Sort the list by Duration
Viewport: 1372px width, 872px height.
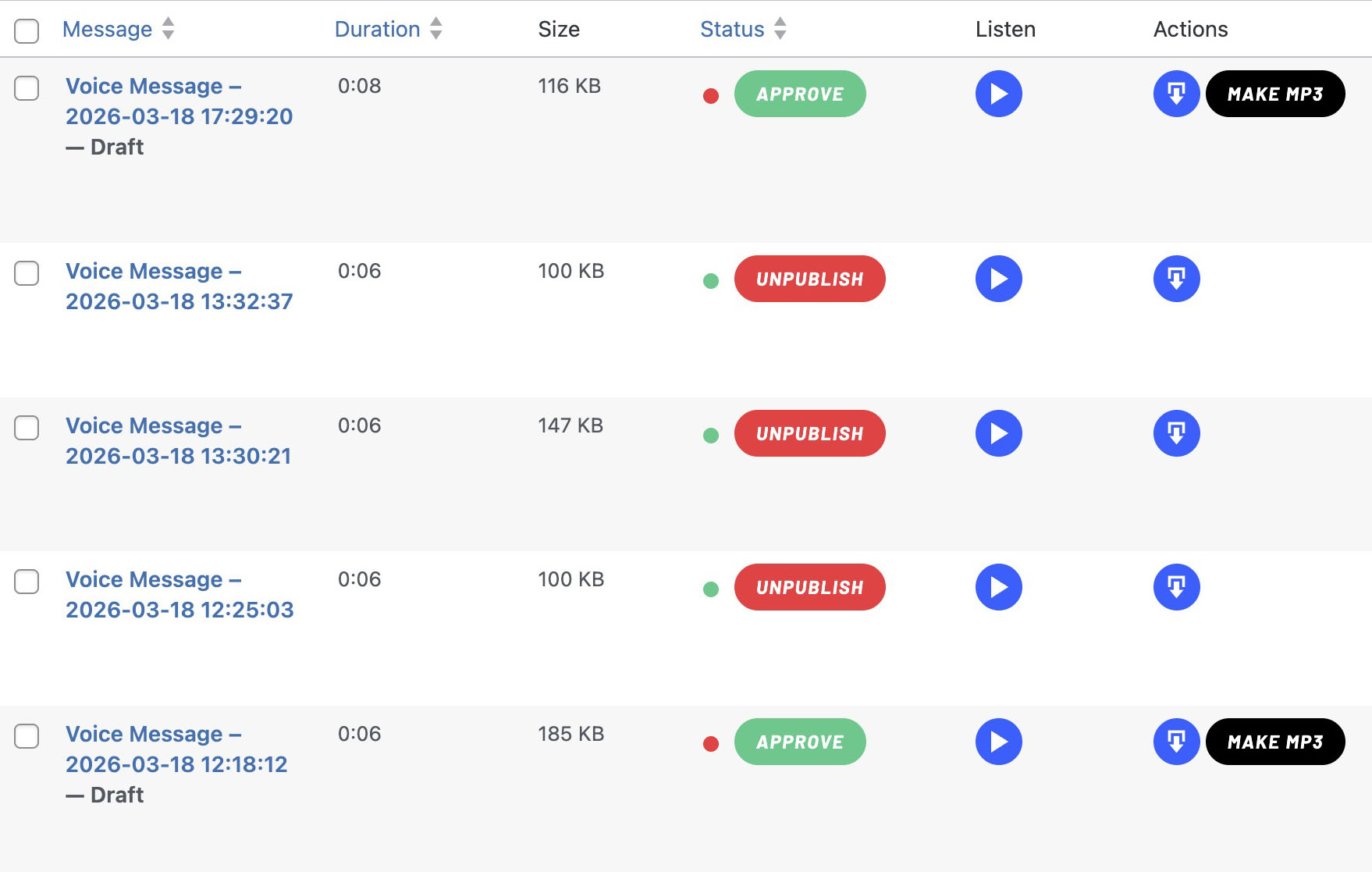[x=378, y=30]
